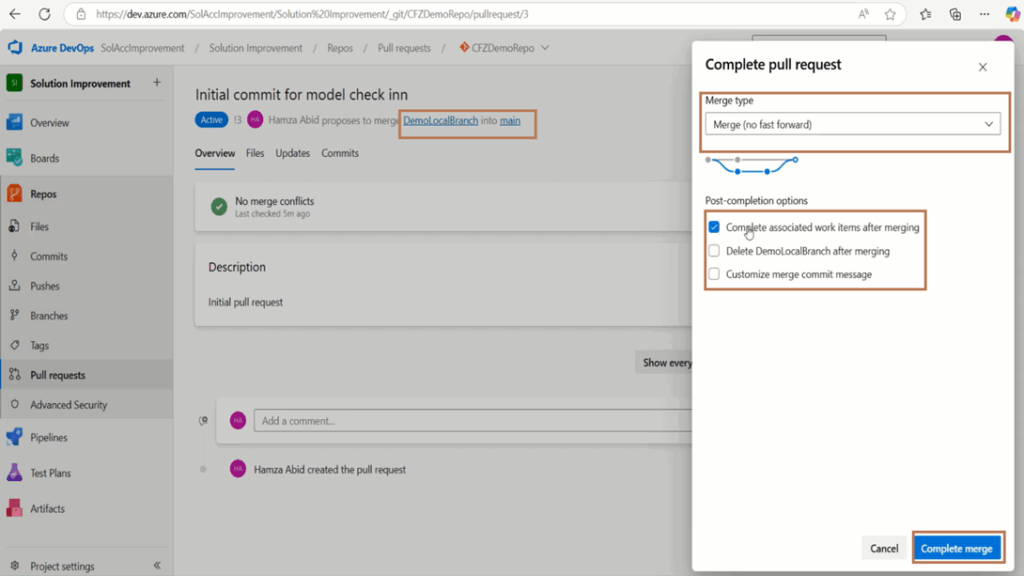The image size is (1024, 576).
Task: Open the DemoLocalBranch link
Action: 440,120
